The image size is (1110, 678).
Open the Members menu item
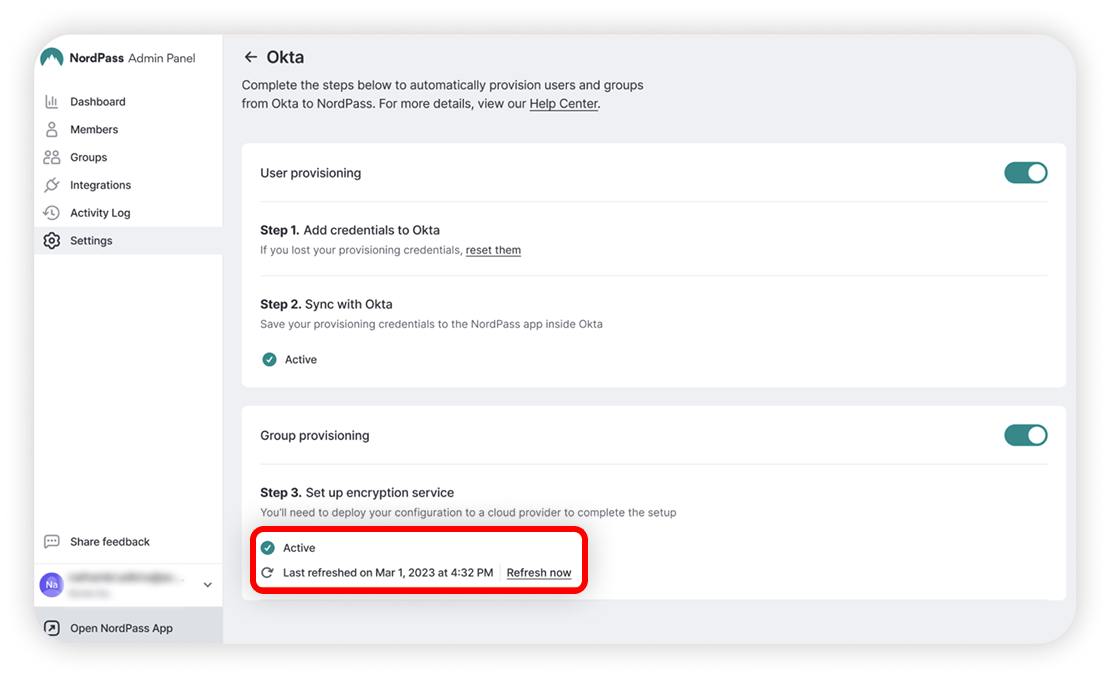pos(128,130)
